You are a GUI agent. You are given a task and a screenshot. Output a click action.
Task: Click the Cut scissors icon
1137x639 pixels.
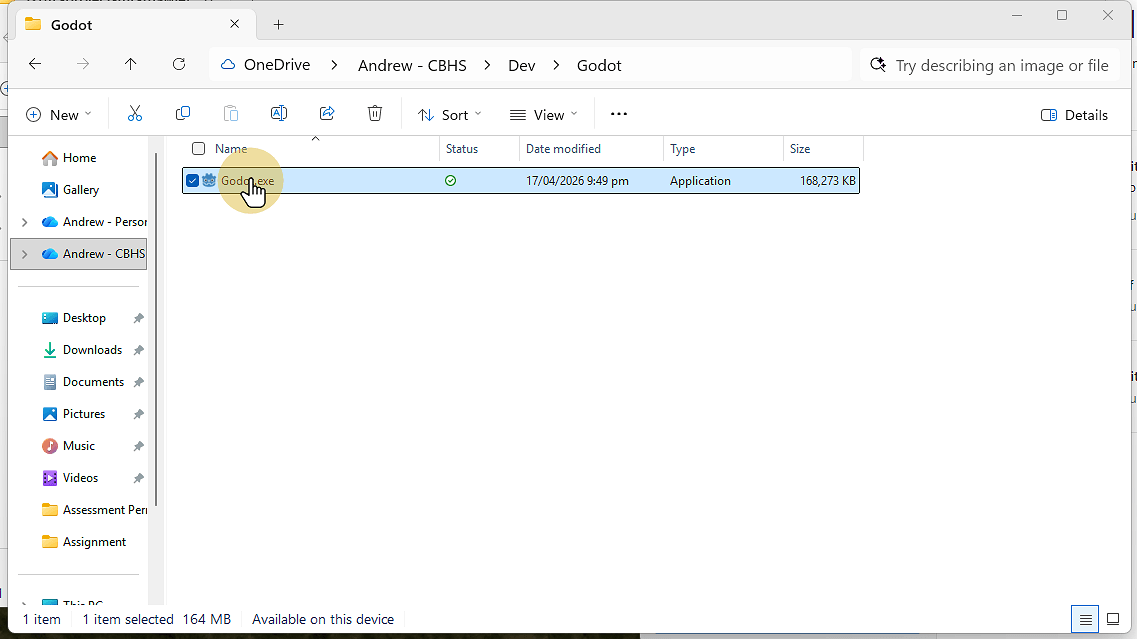pos(135,114)
